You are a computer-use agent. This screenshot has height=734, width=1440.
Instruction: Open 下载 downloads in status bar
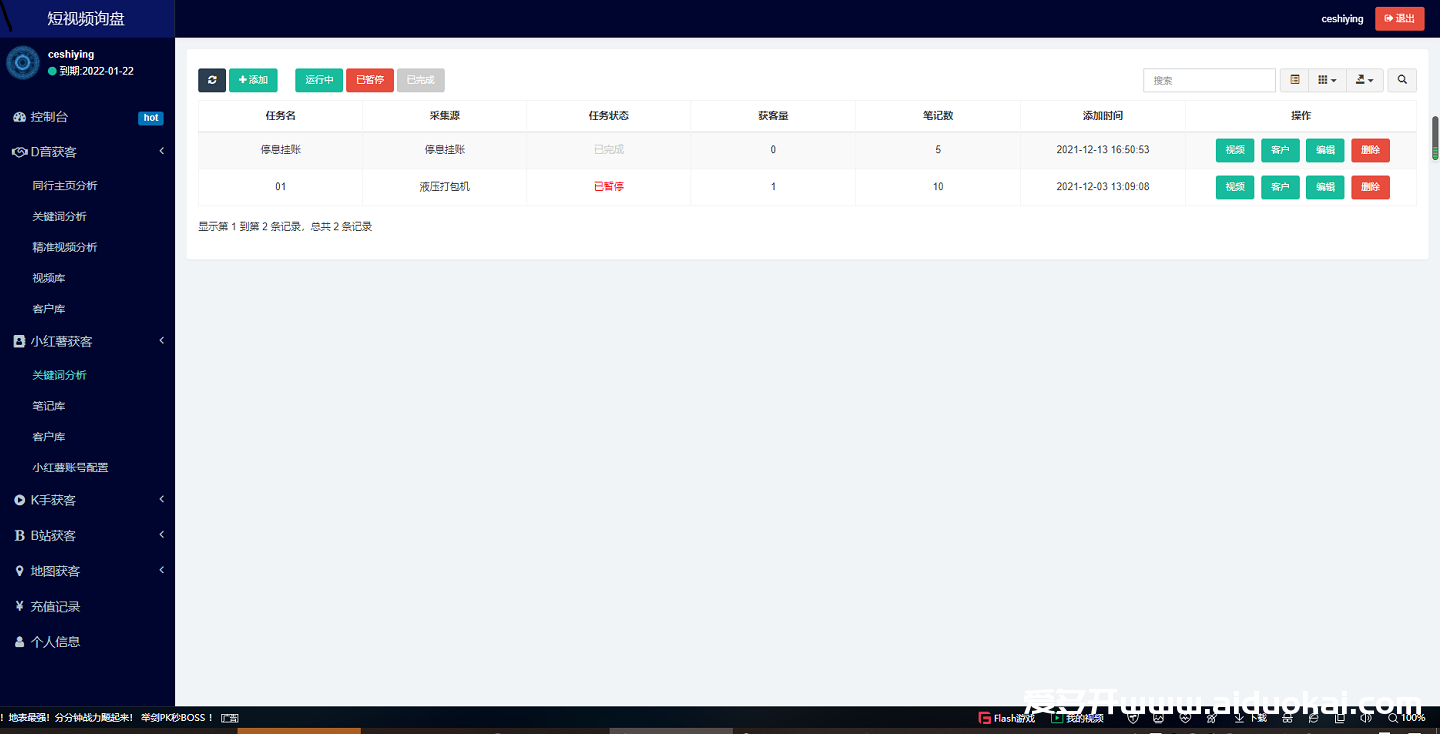[1250, 718]
